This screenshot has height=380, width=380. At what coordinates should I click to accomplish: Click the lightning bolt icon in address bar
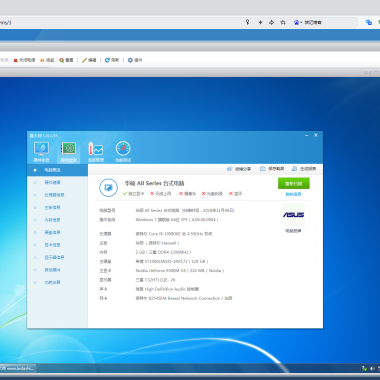pyautogui.click(x=260, y=22)
